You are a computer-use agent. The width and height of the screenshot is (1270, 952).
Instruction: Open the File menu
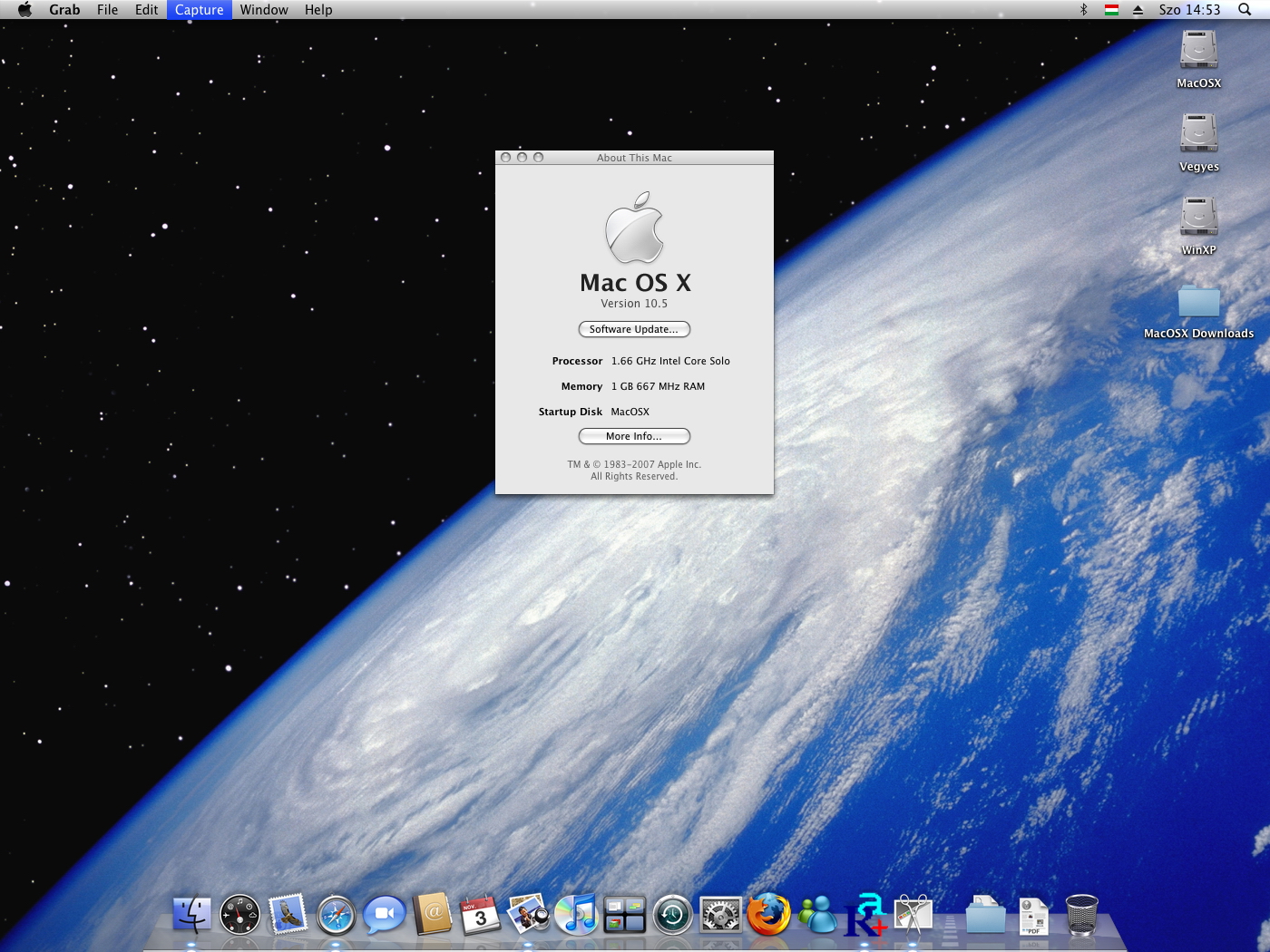click(107, 9)
